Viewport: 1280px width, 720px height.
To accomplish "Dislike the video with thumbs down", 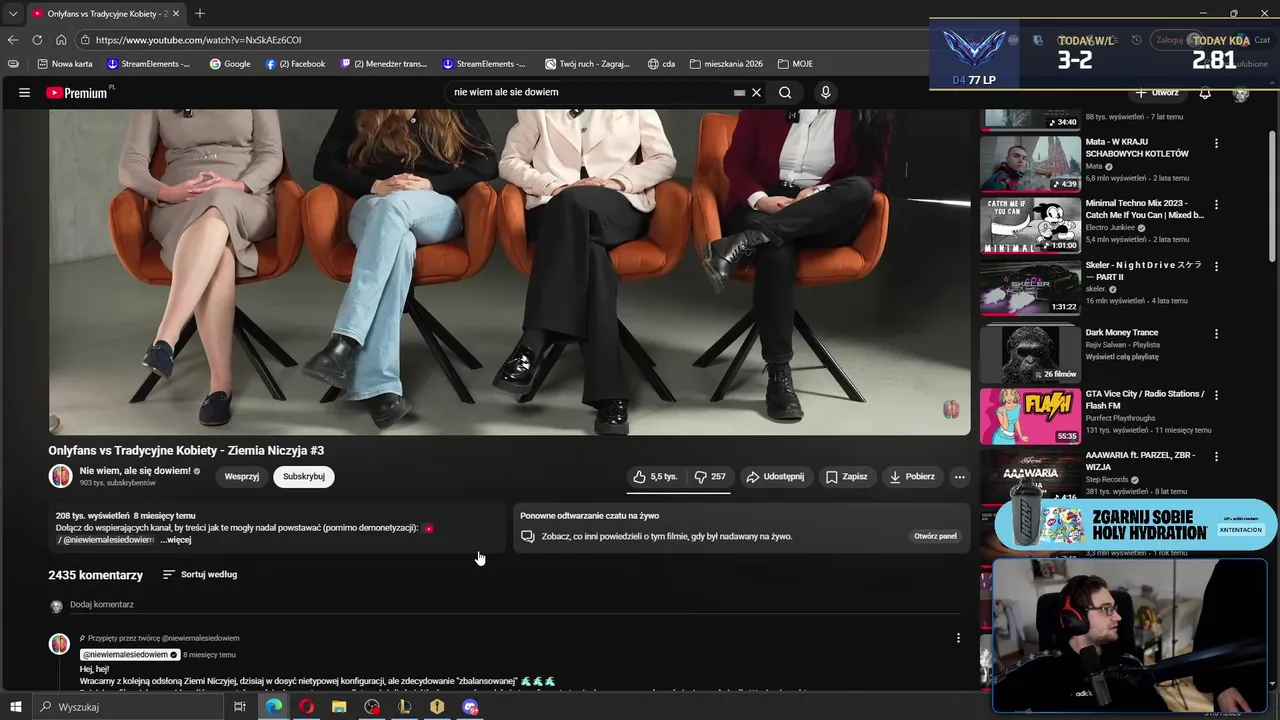I will [x=710, y=477].
